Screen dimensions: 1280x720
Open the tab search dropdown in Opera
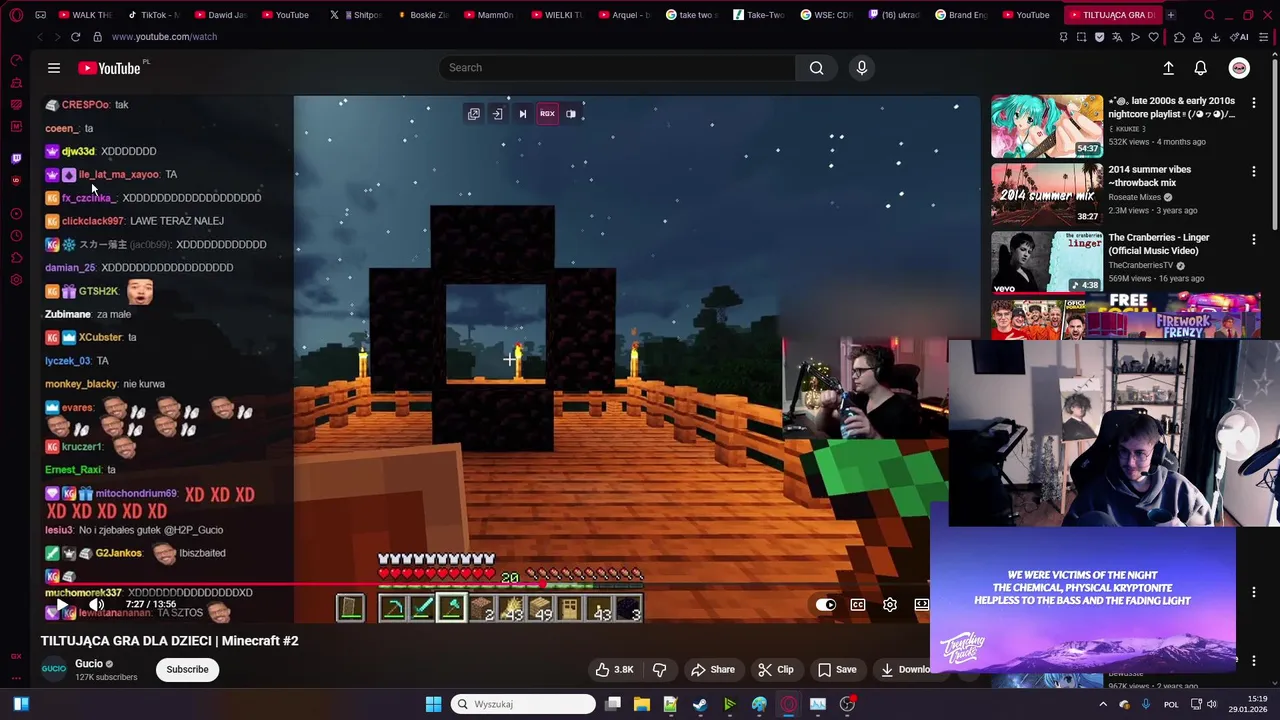point(1209,15)
